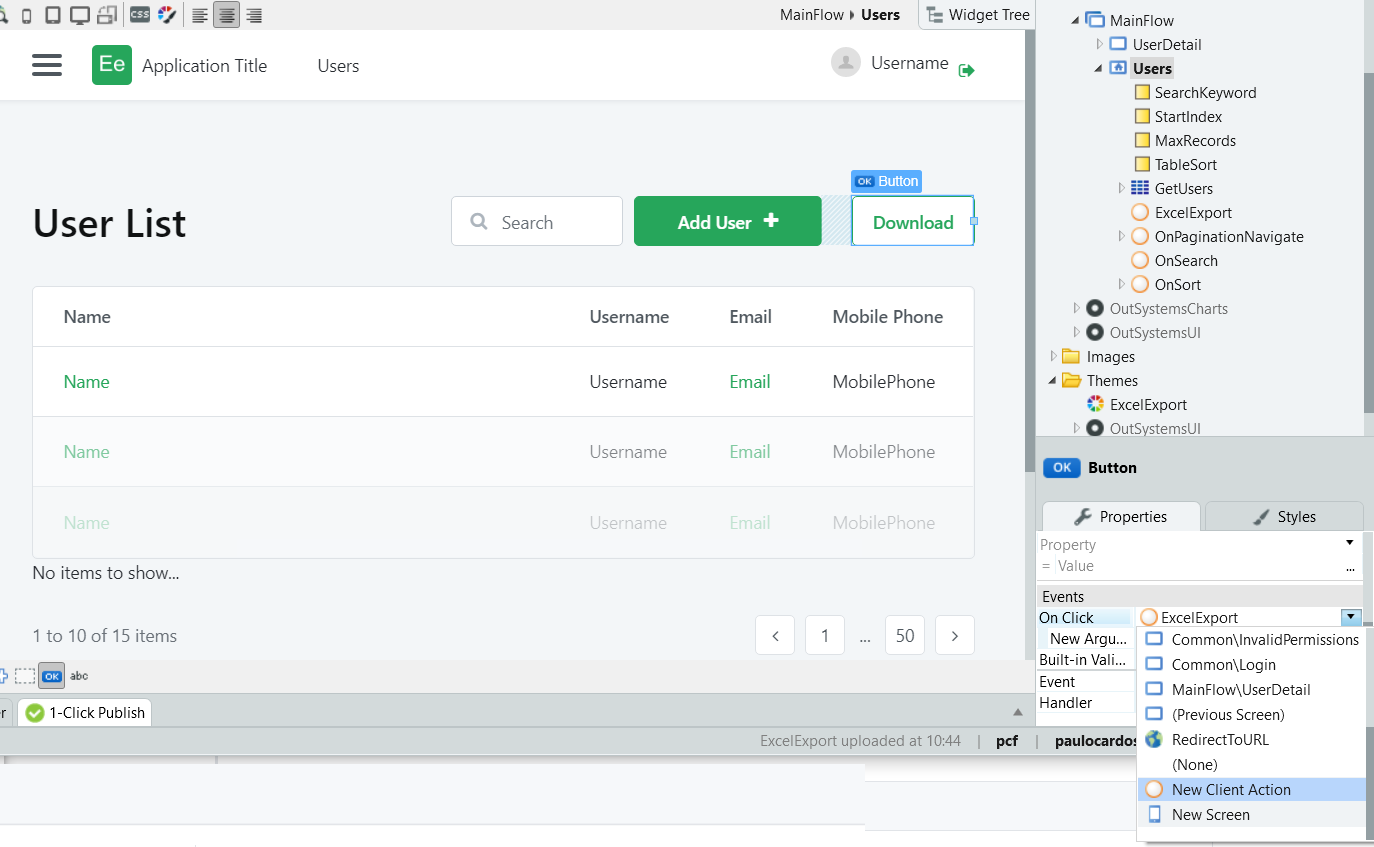This screenshot has width=1374, height=847.
Task: Choose New Client Action from list
Action: pos(1230,790)
